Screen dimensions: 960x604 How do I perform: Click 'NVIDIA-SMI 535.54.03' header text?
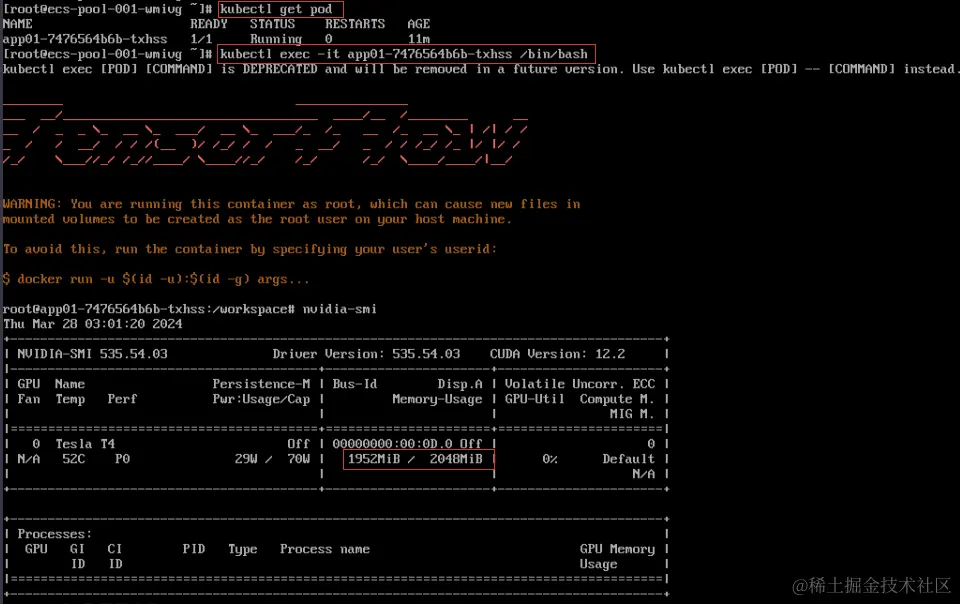click(x=92, y=354)
